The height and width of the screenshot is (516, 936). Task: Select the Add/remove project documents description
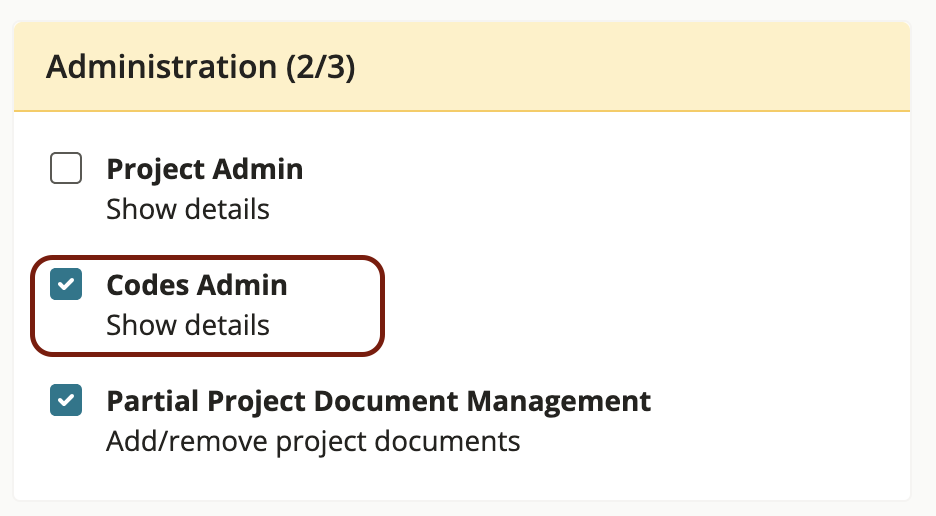tap(312, 441)
